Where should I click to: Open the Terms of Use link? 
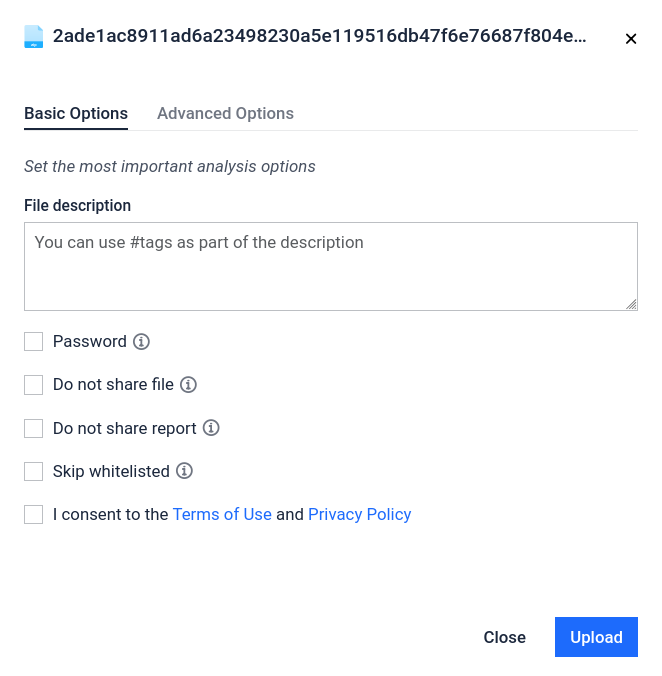pos(222,514)
